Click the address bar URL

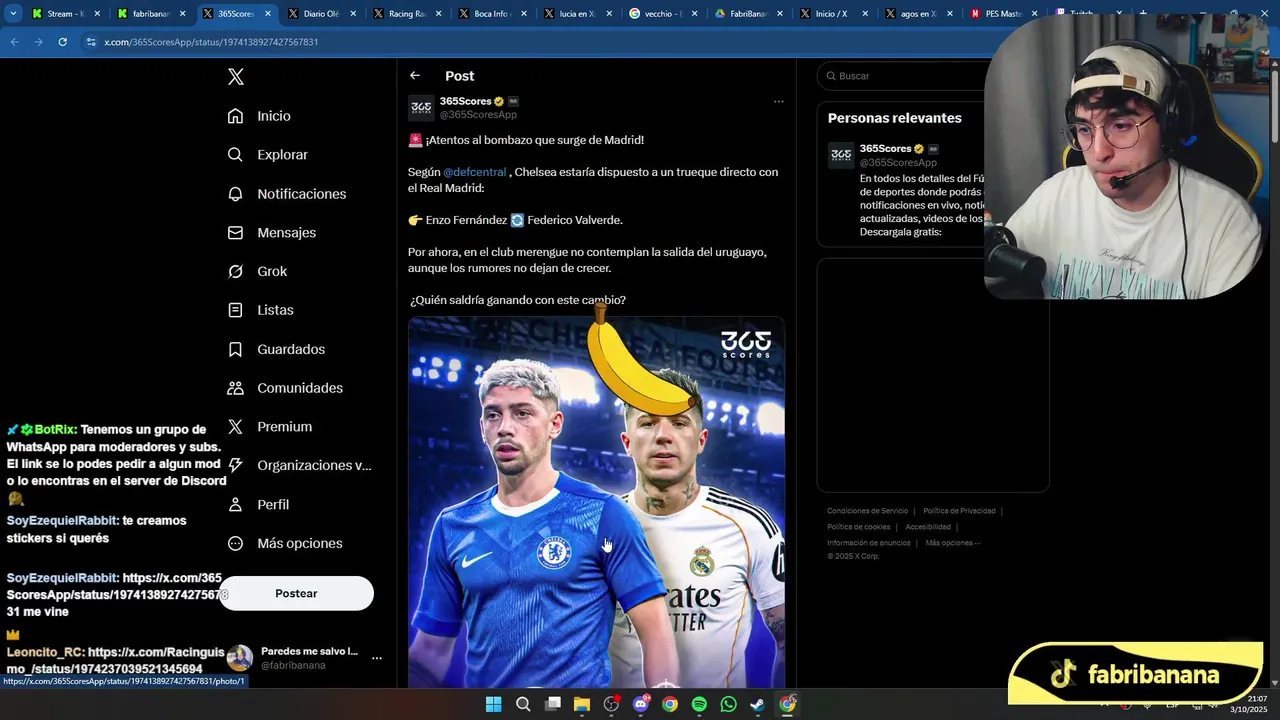point(211,42)
